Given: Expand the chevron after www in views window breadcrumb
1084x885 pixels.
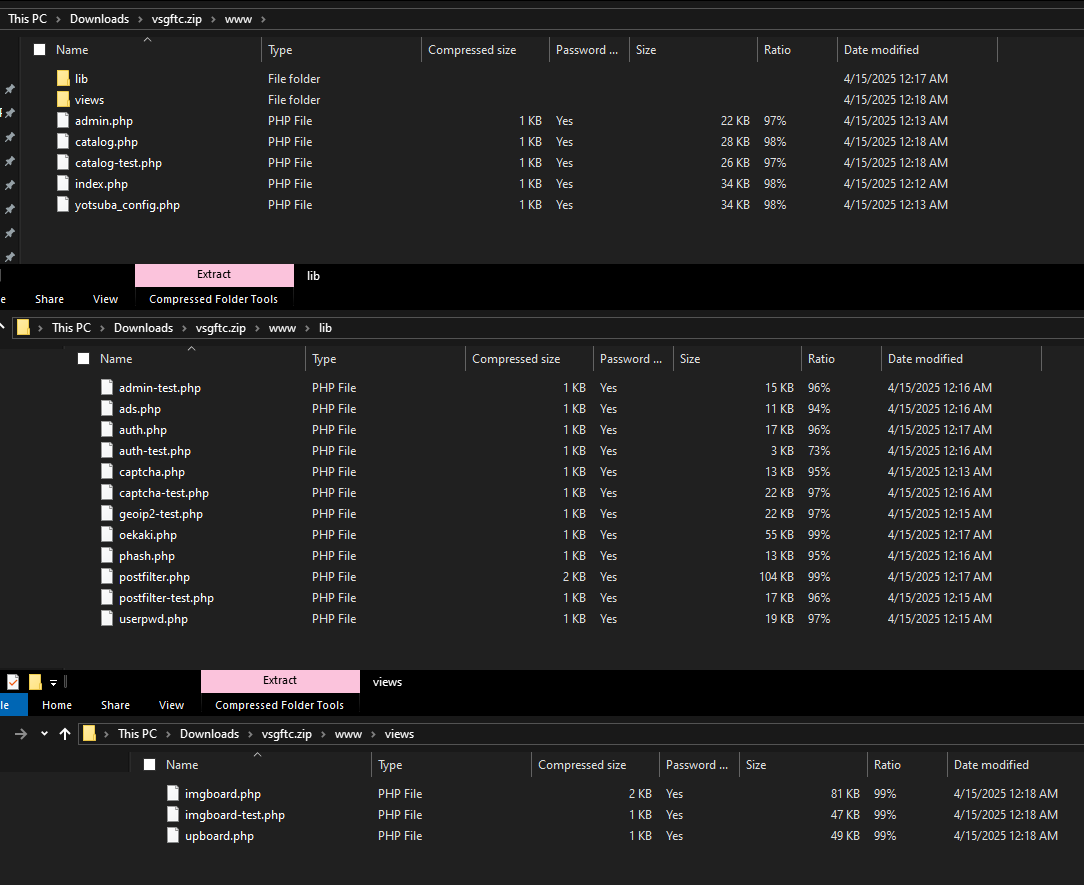Looking at the screenshot, I should pos(373,734).
